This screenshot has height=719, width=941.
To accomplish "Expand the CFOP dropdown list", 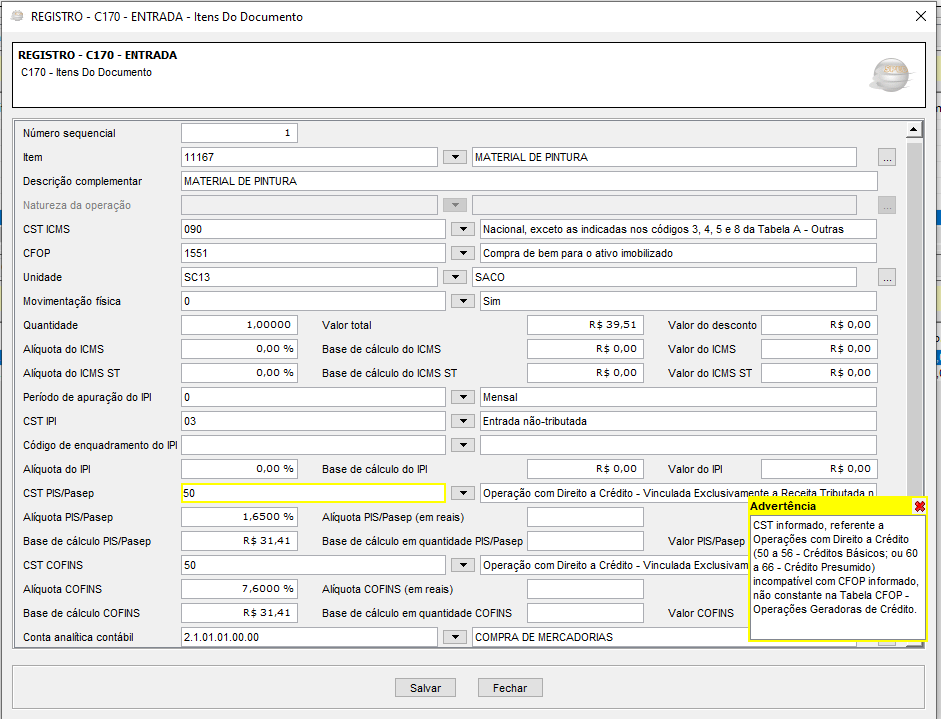I will [462, 253].
